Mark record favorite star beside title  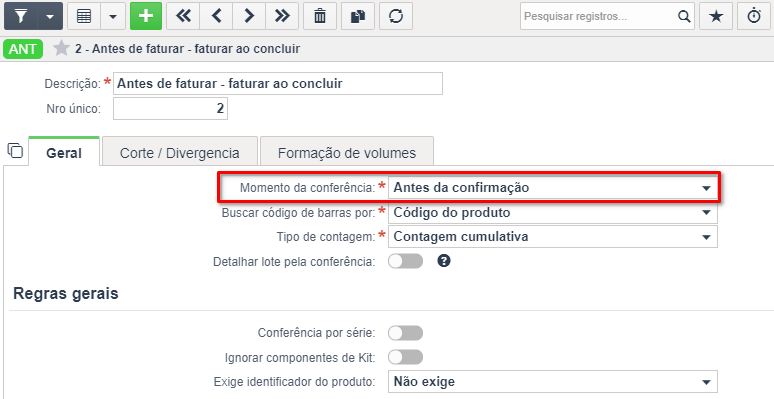[x=61, y=48]
